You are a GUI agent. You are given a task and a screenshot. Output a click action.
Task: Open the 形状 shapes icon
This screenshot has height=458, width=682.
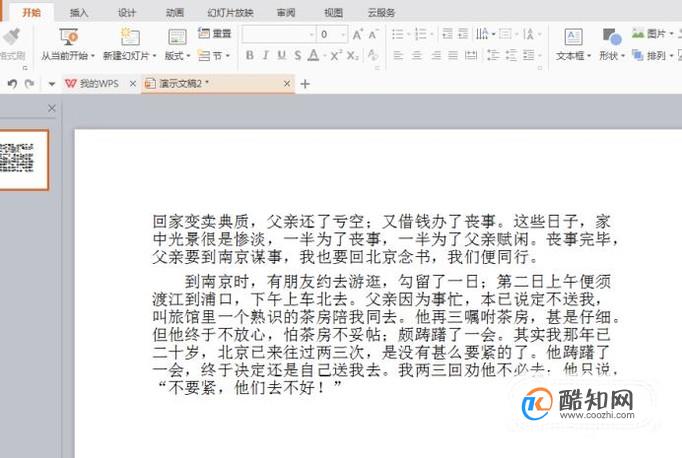coord(612,37)
